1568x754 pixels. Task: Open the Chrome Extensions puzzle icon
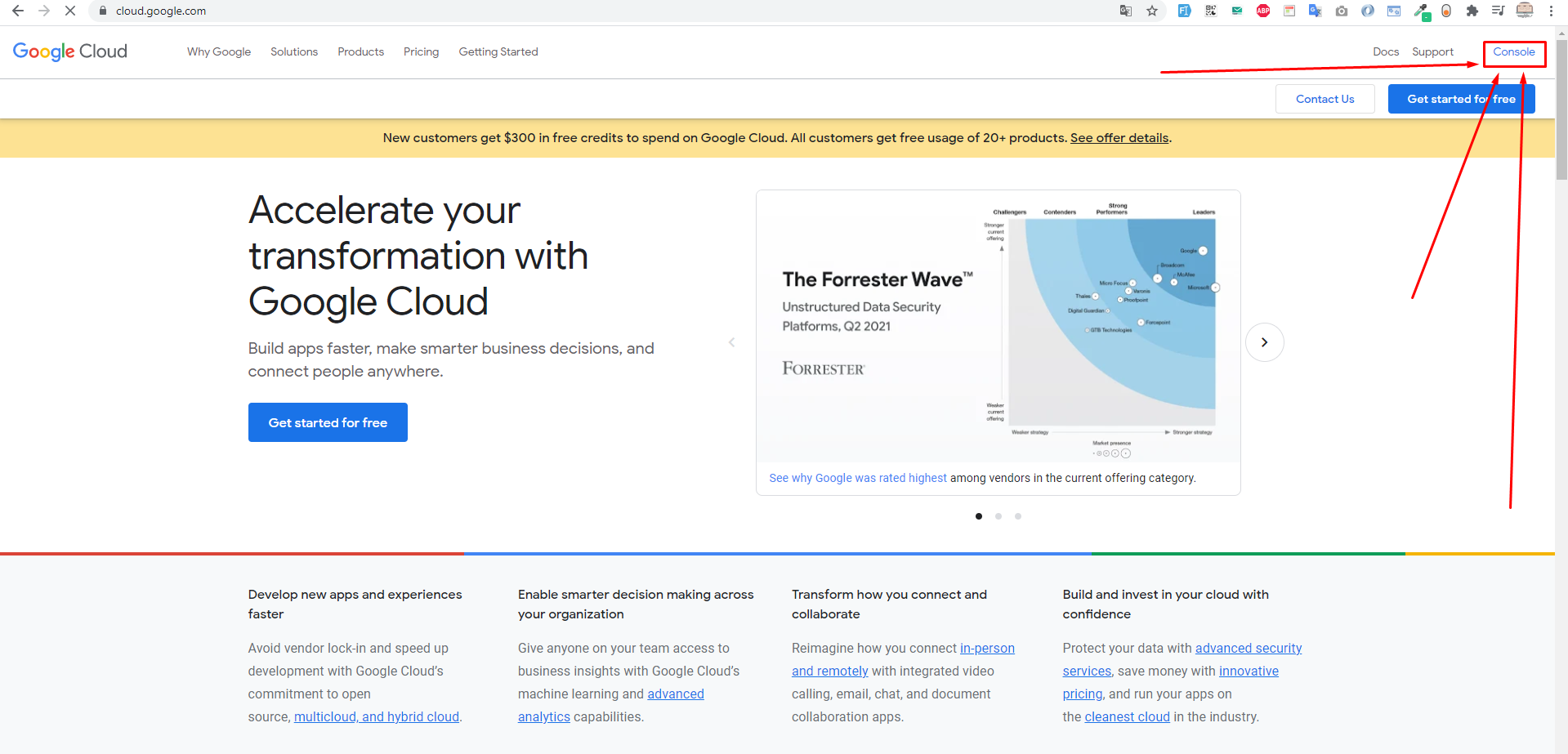click(1472, 11)
